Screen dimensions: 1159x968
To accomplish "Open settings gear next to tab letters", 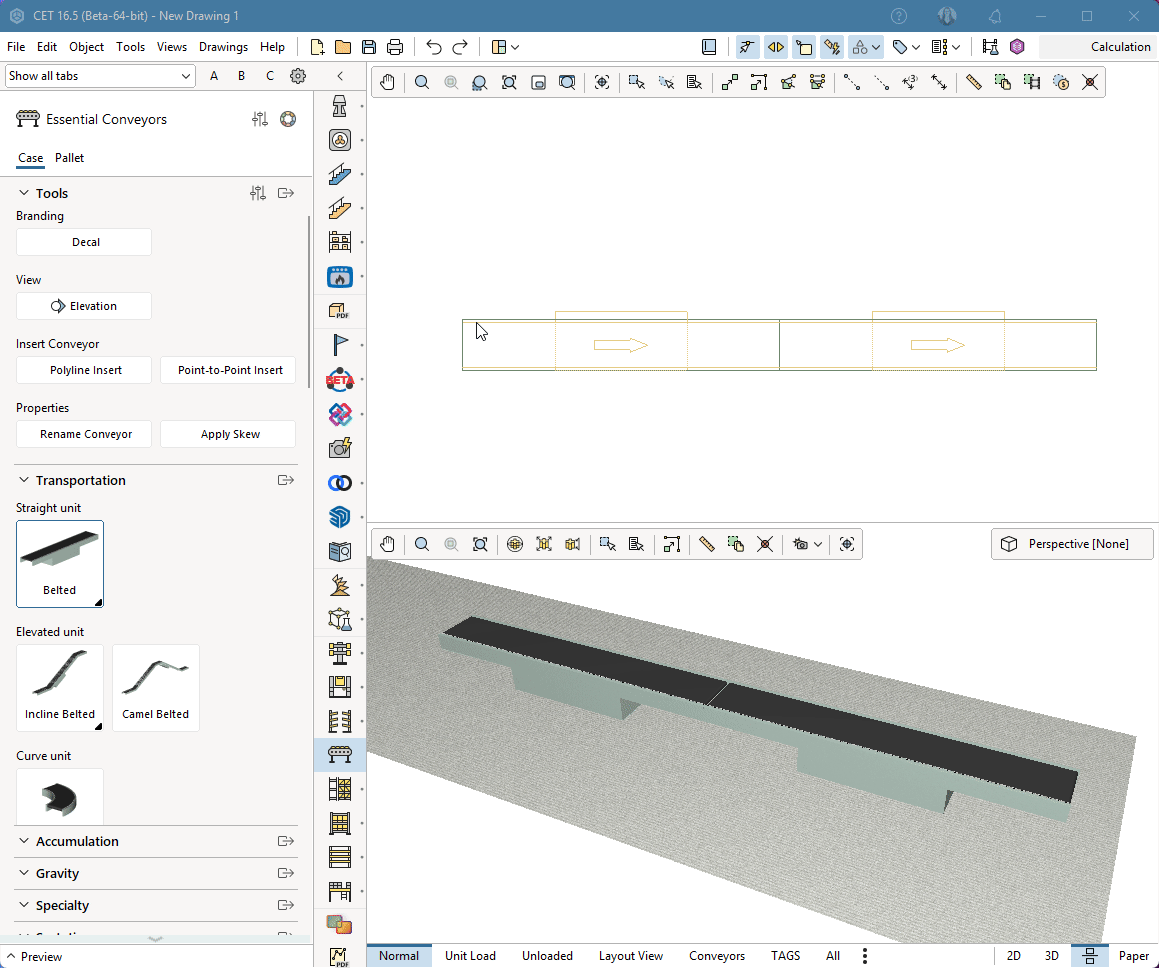I will 298,76.
